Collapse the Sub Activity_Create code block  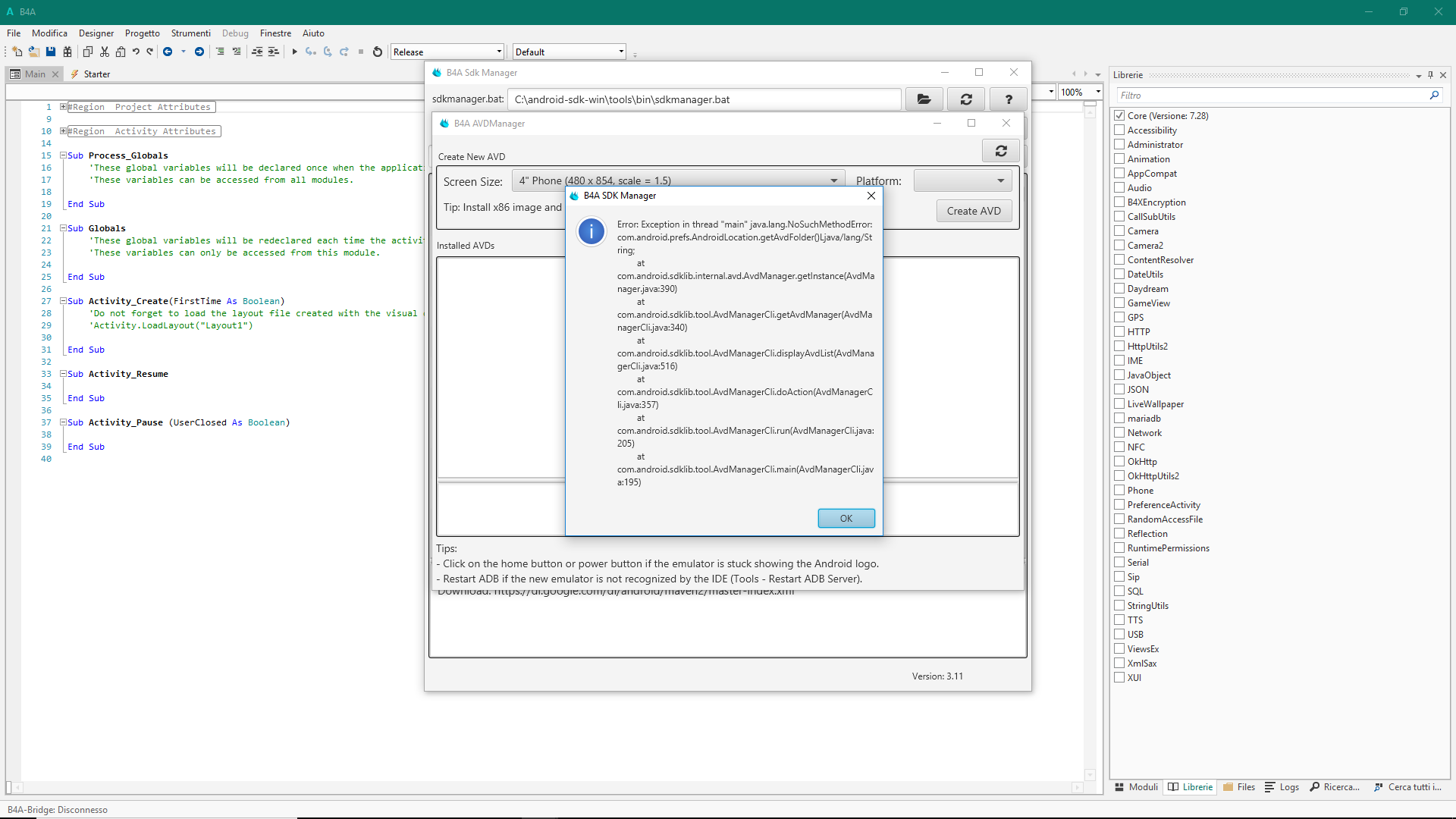64,301
